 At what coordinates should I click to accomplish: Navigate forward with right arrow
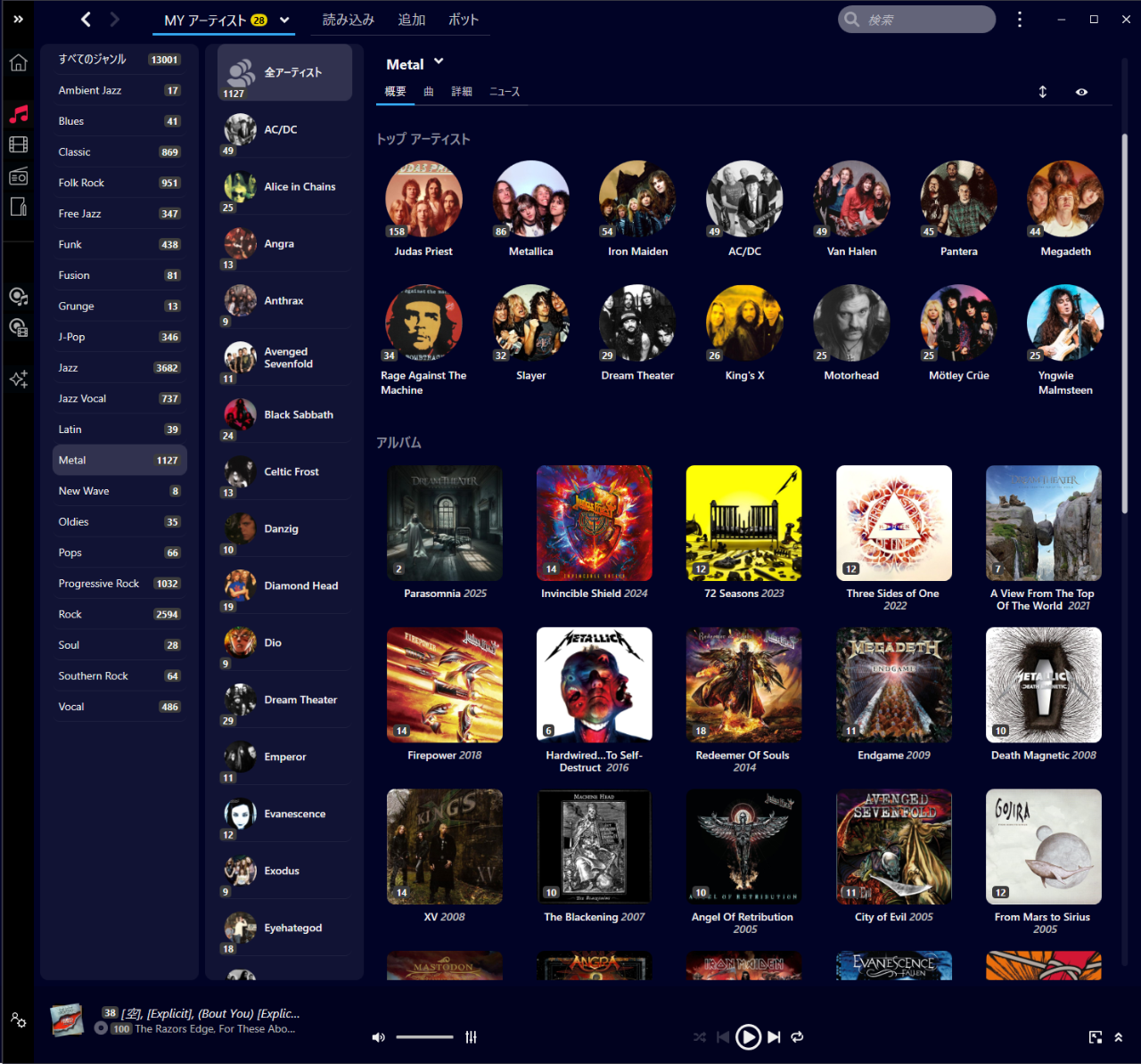114,19
